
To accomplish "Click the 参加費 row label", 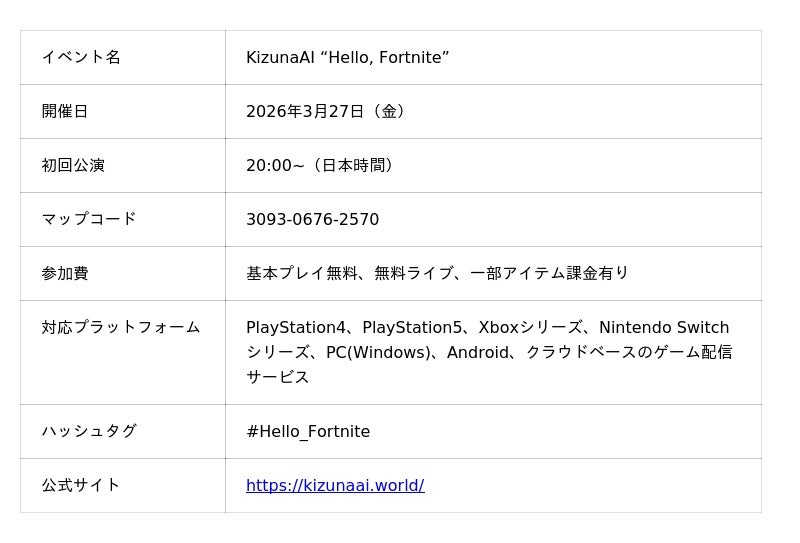I will (x=65, y=274).
